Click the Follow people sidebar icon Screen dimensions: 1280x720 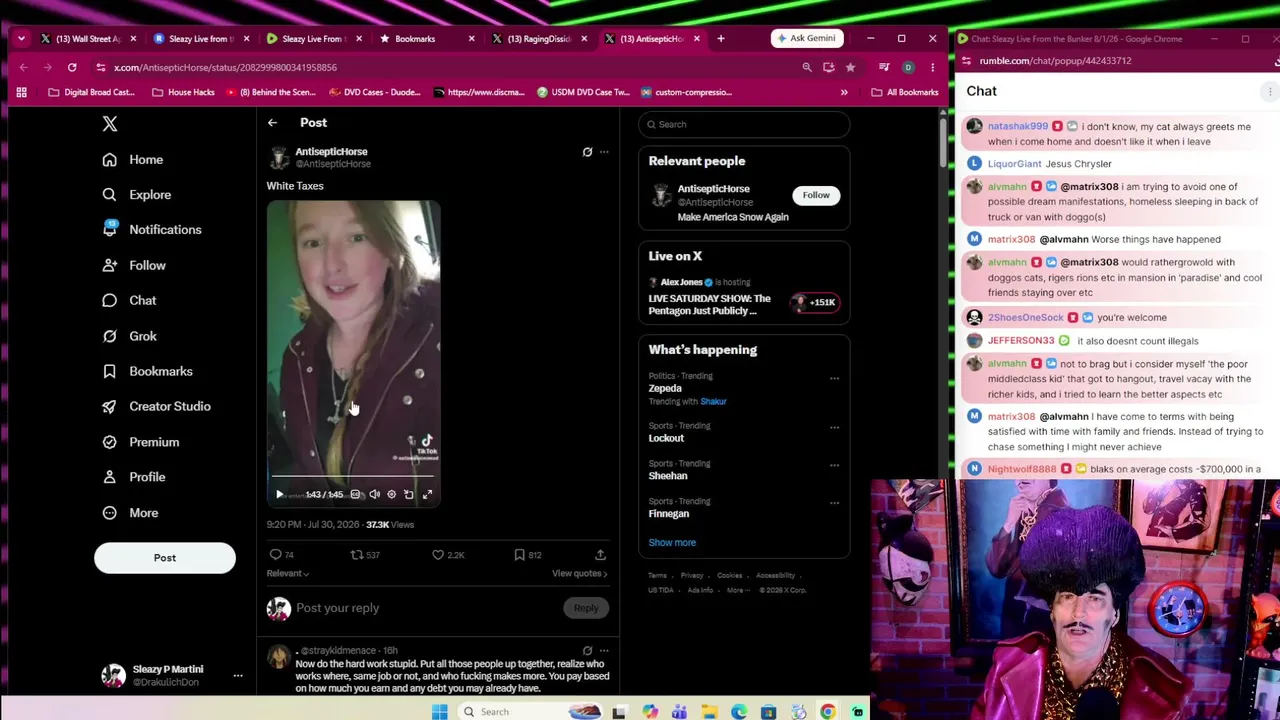click(x=110, y=265)
